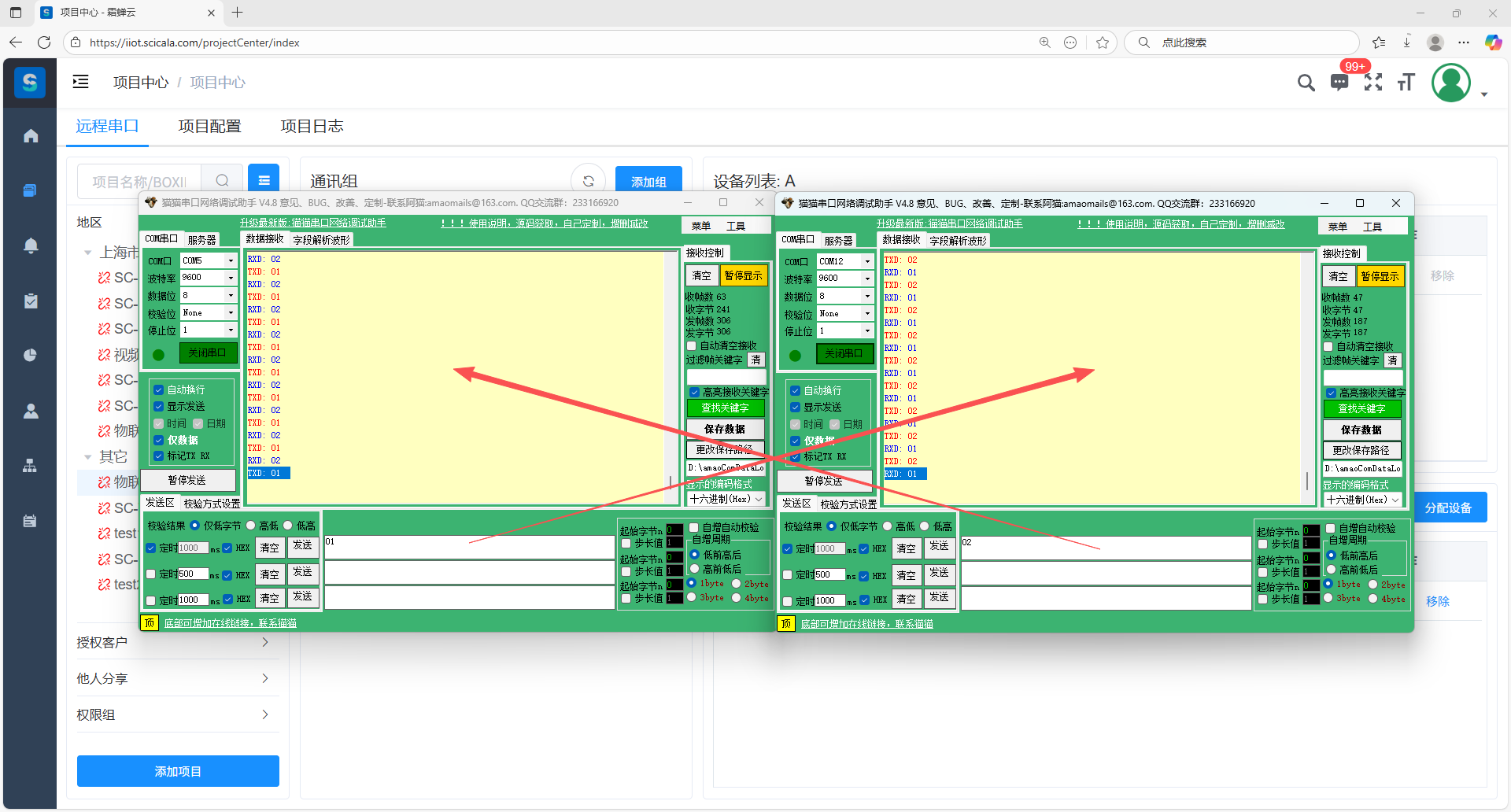Toggle fullscreen mode icon in header
The image size is (1511, 812).
click(x=1373, y=83)
